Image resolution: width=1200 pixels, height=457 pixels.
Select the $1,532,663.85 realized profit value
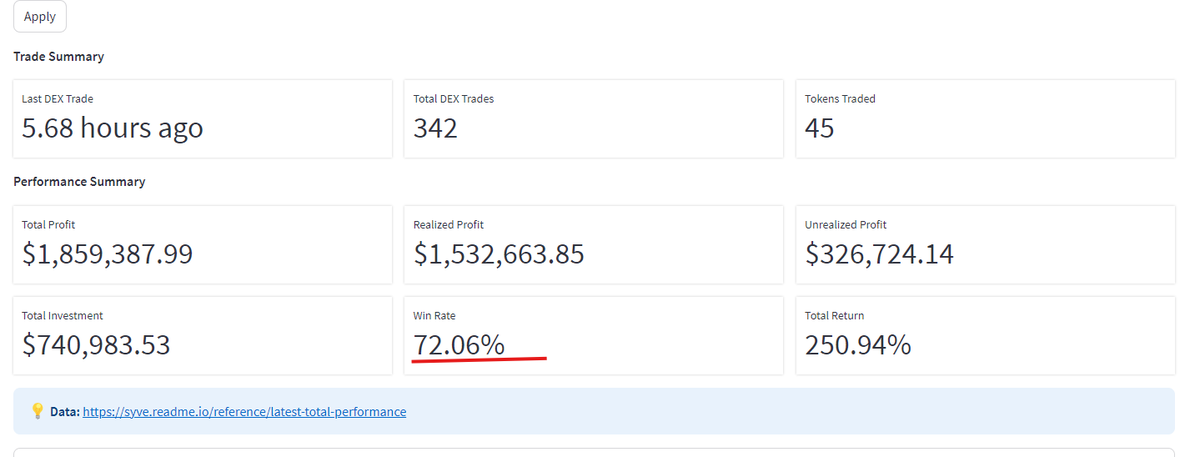point(499,254)
